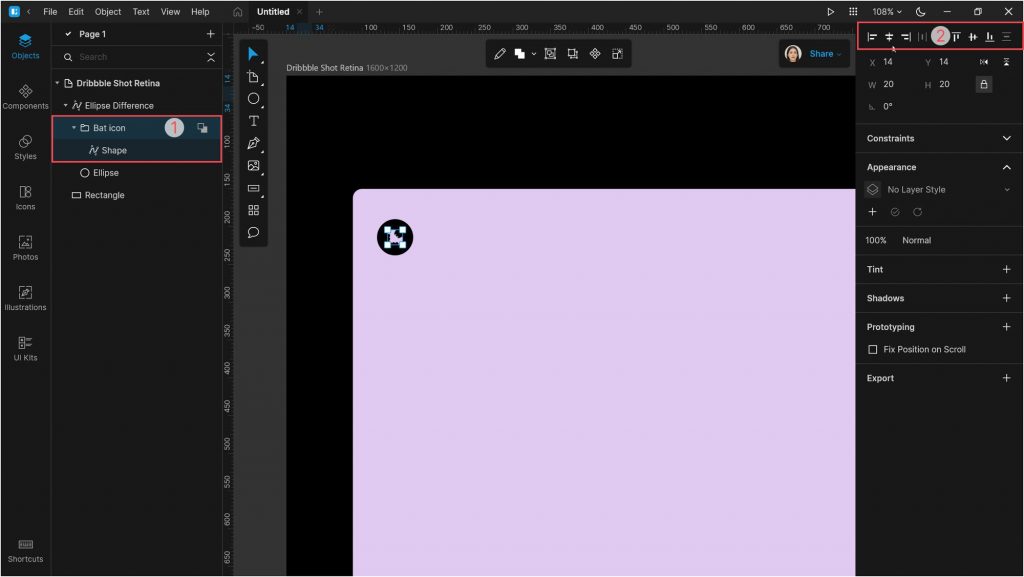Image resolution: width=1024 pixels, height=577 pixels.
Task: Align selection to left edge
Action: pyautogui.click(x=872, y=37)
